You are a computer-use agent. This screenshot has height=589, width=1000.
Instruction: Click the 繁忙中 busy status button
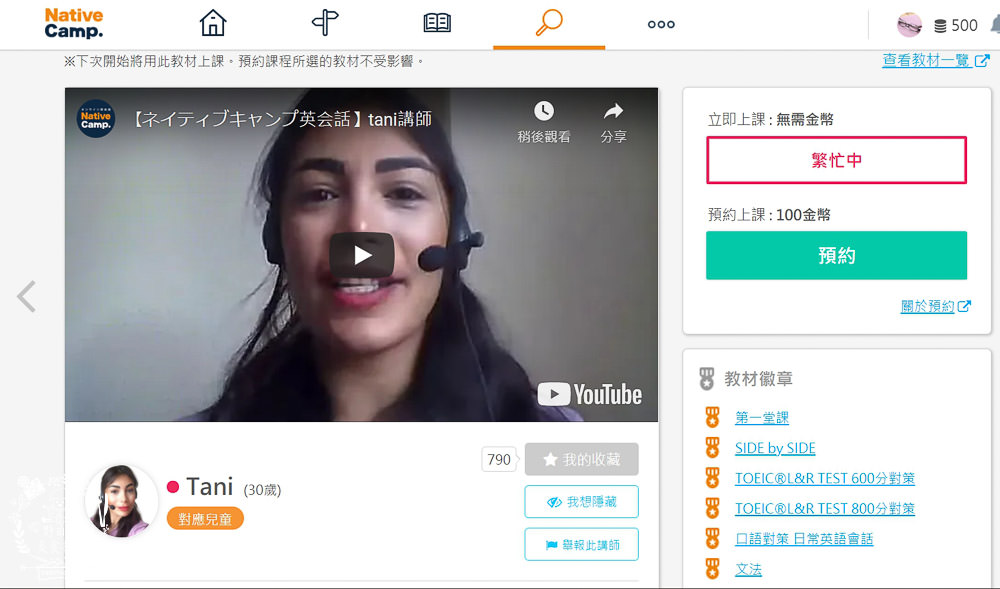(836, 160)
